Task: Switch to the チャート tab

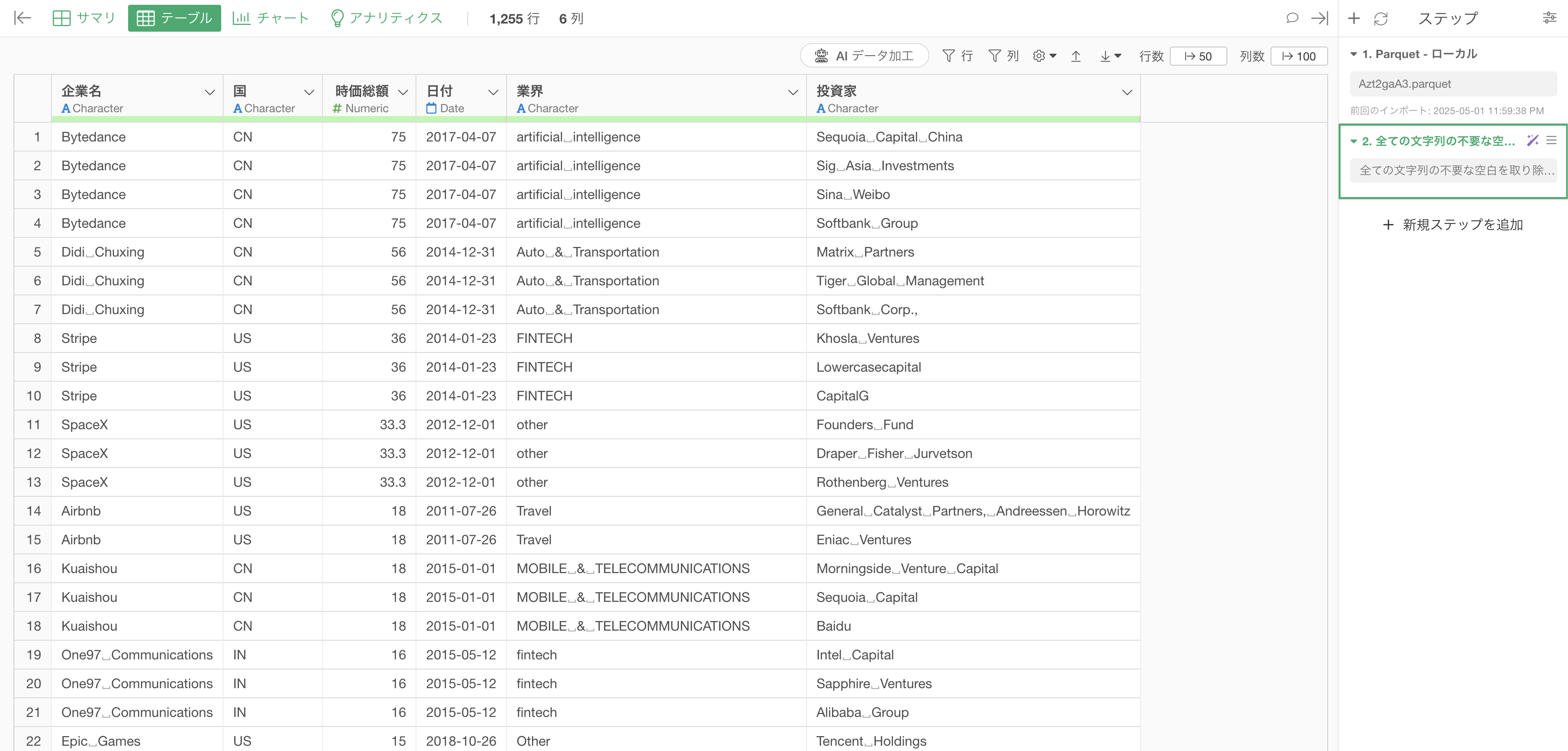Action: point(270,18)
